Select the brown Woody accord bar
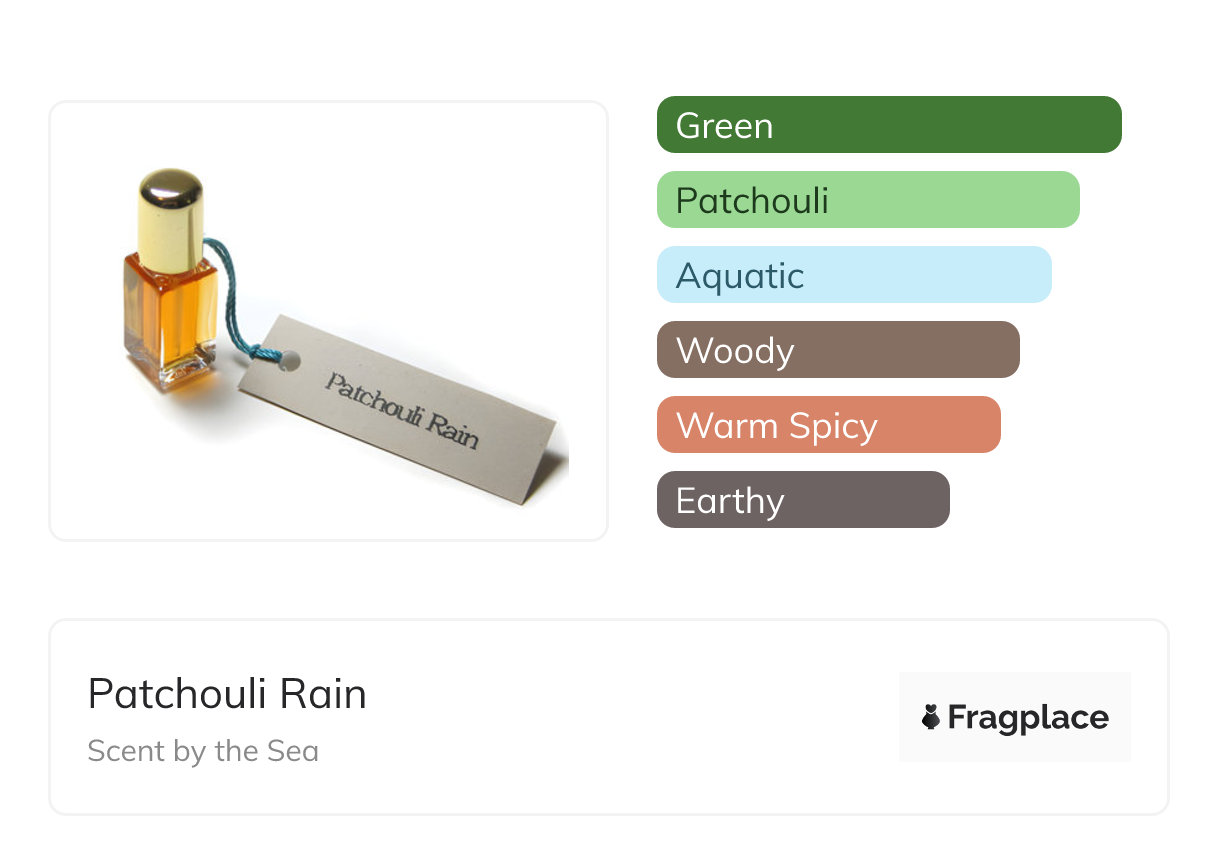The height and width of the screenshot is (864, 1218). tap(837, 350)
